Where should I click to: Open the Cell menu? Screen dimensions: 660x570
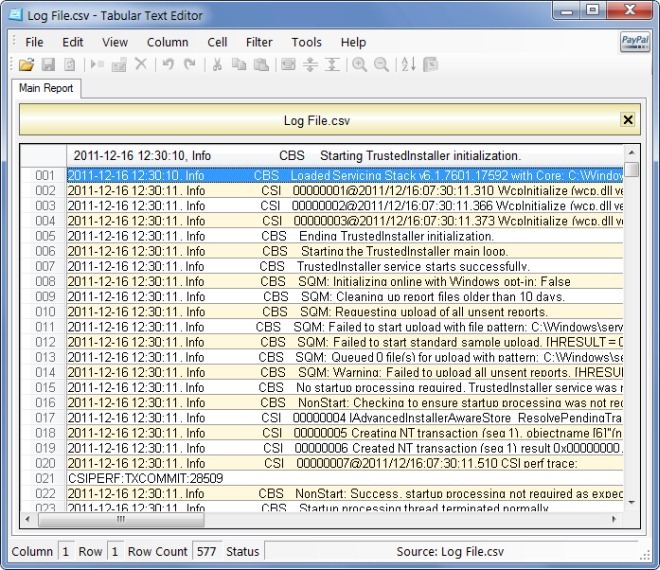tap(217, 42)
